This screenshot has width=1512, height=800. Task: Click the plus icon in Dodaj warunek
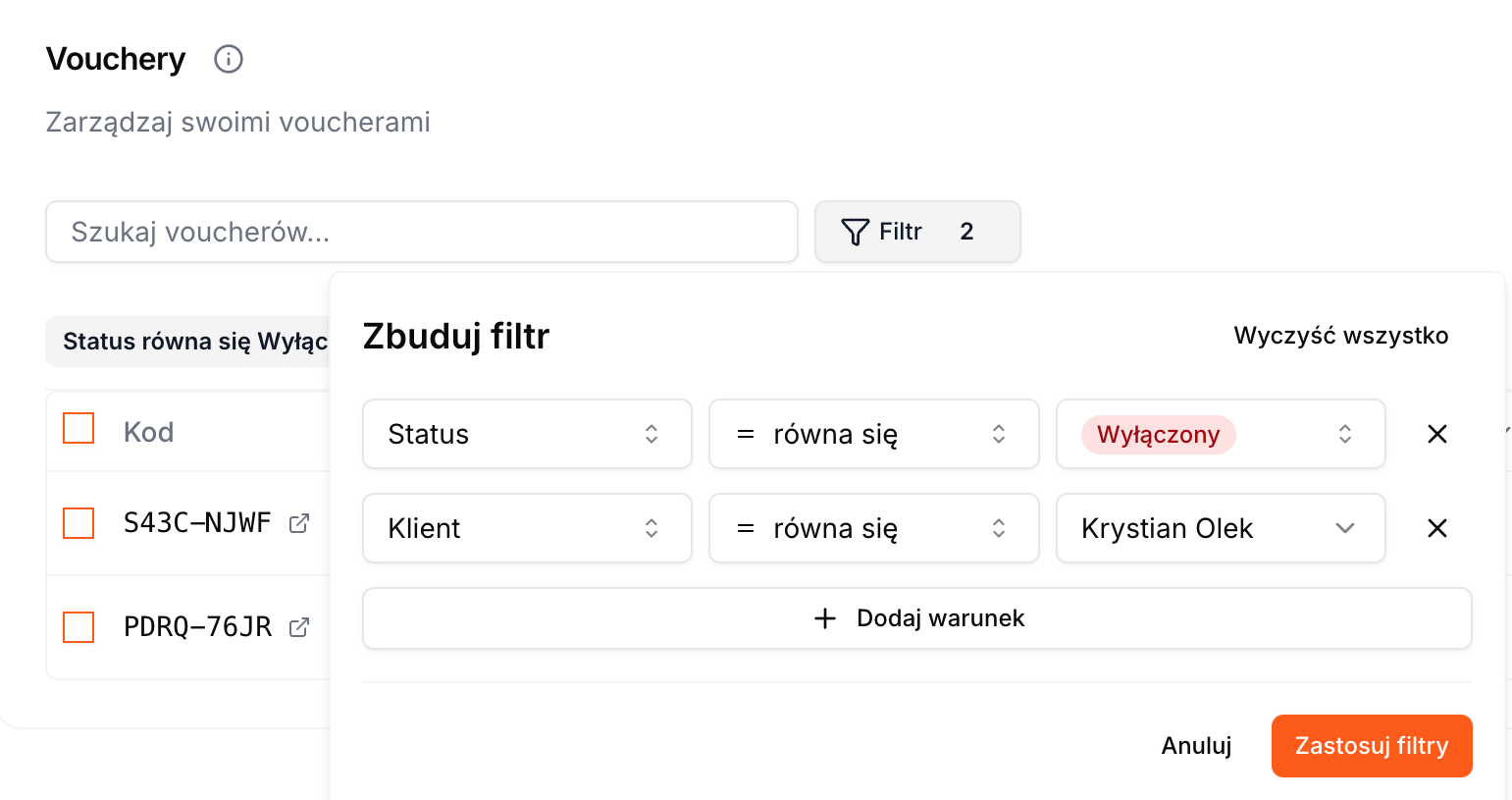coord(825,618)
